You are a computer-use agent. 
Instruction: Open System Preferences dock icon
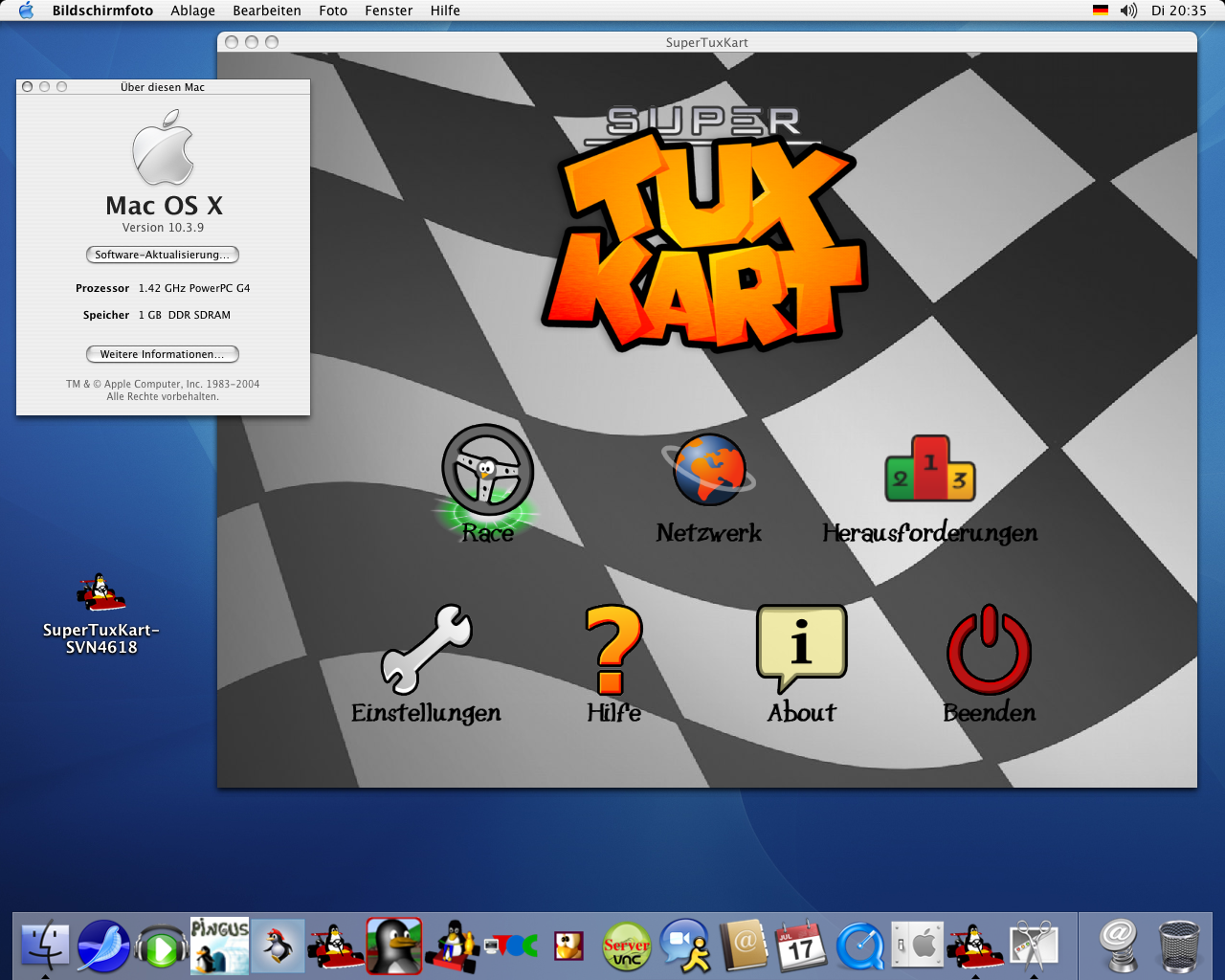(917, 946)
